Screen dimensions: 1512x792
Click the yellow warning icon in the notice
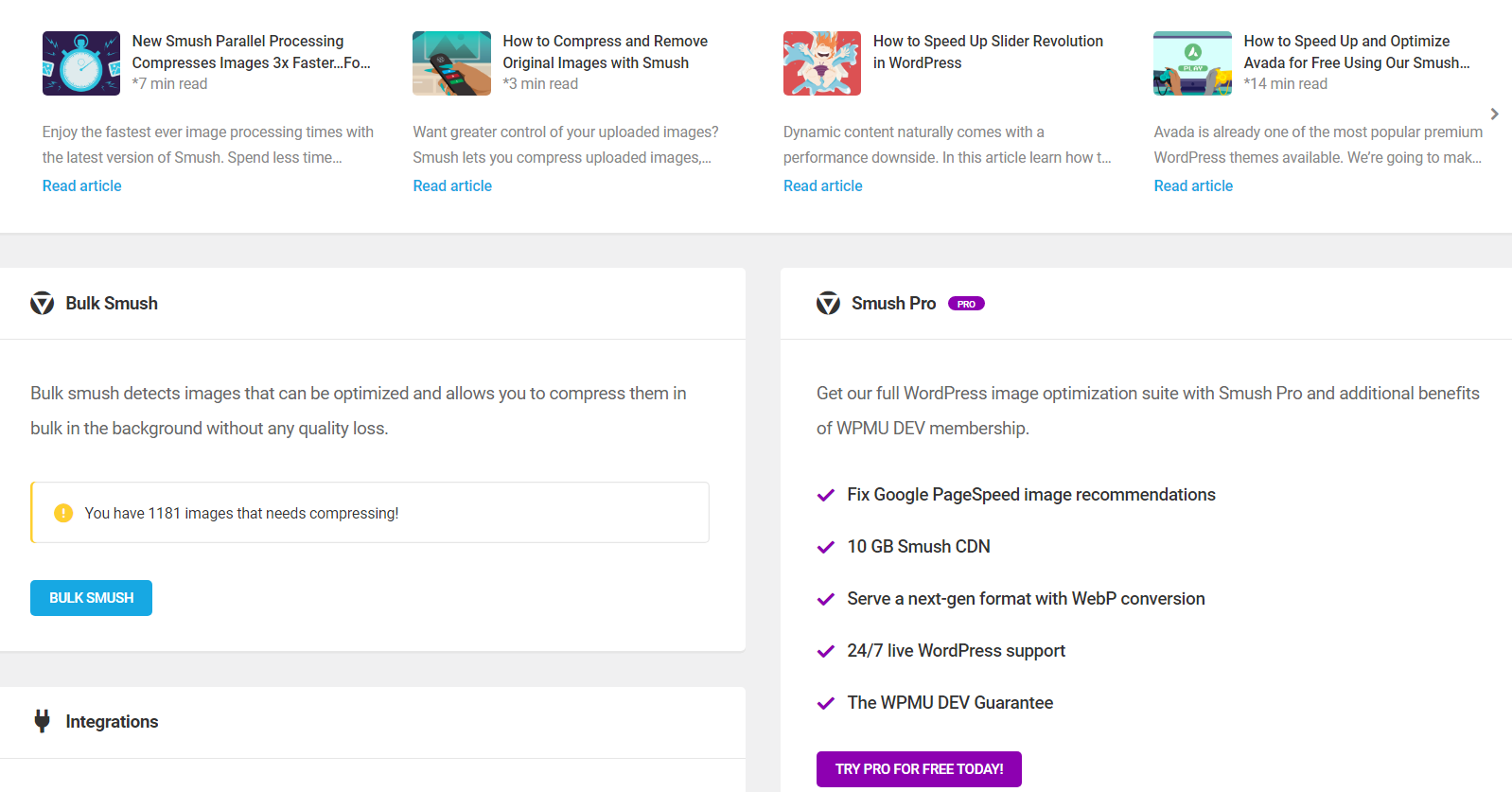pos(63,513)
